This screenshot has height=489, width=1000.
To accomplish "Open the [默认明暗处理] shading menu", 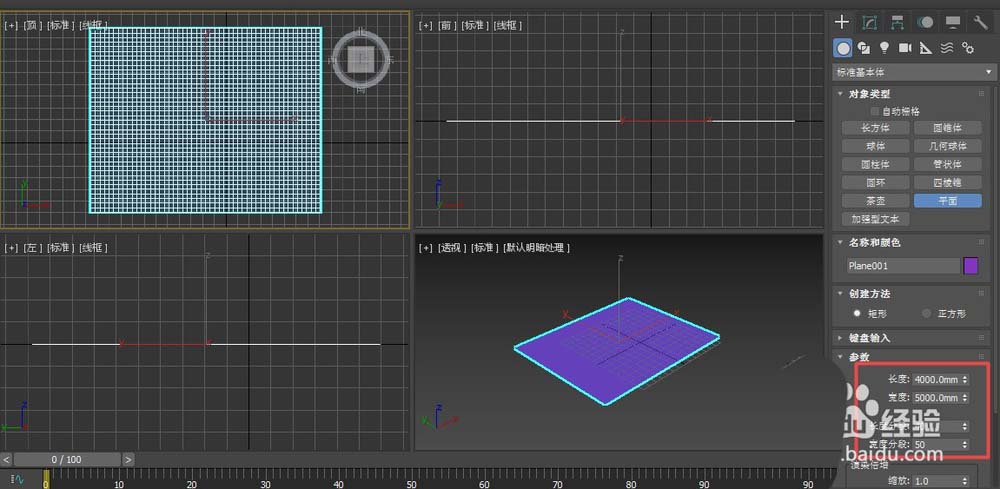I will 536,247.
